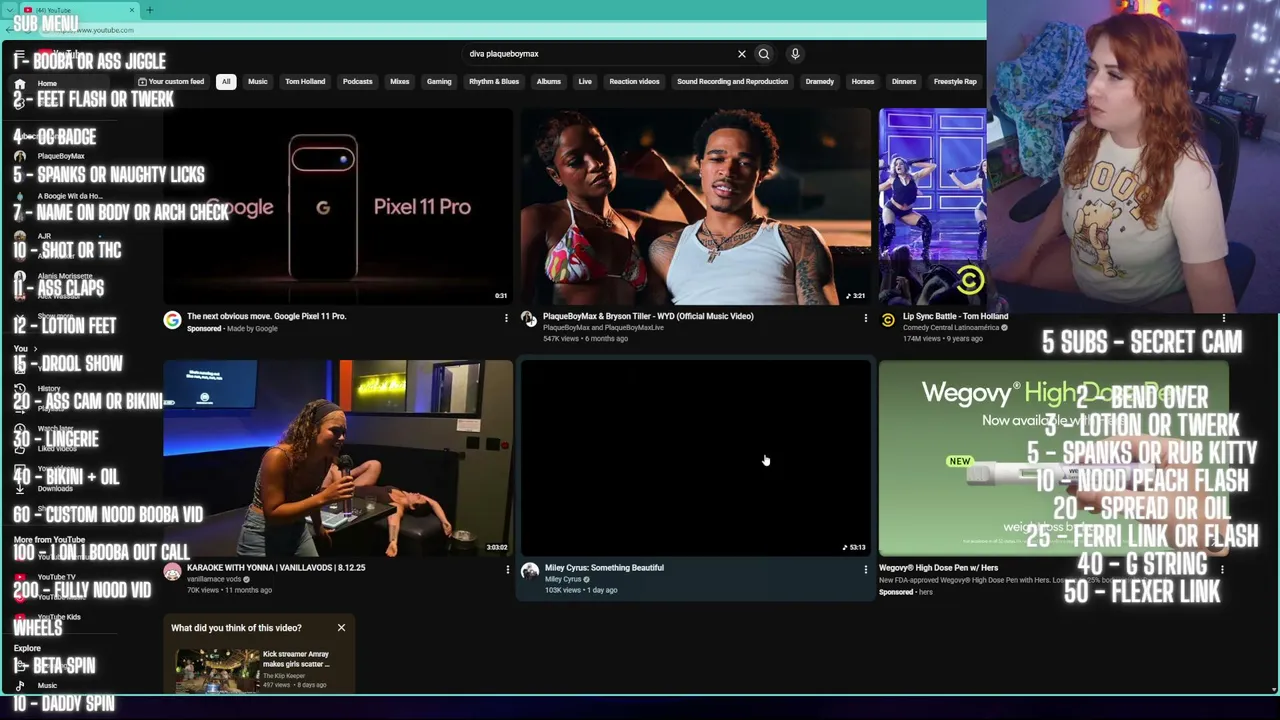Select the Mixes chip
The image size is (1280, 720).
pos(400,82)
